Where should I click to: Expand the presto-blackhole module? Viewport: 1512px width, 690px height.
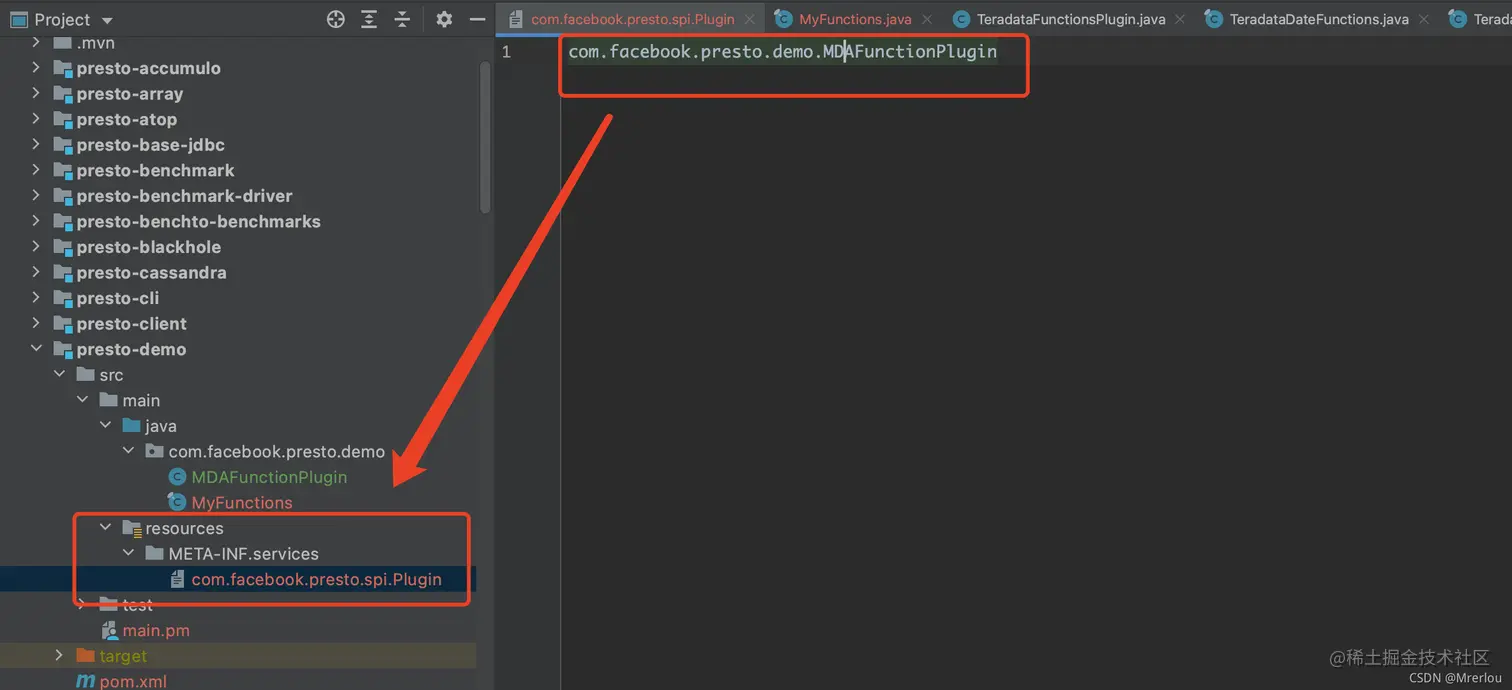click(x=36, y=246)
